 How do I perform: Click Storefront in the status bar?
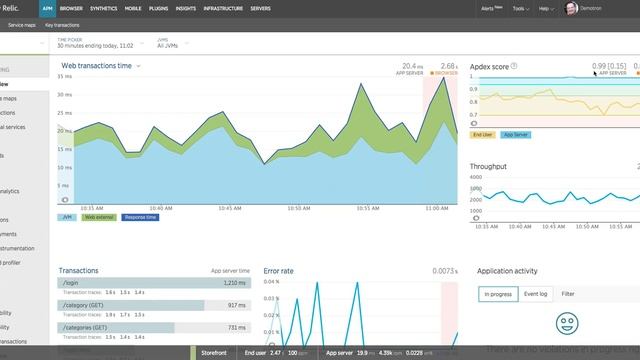213,353
